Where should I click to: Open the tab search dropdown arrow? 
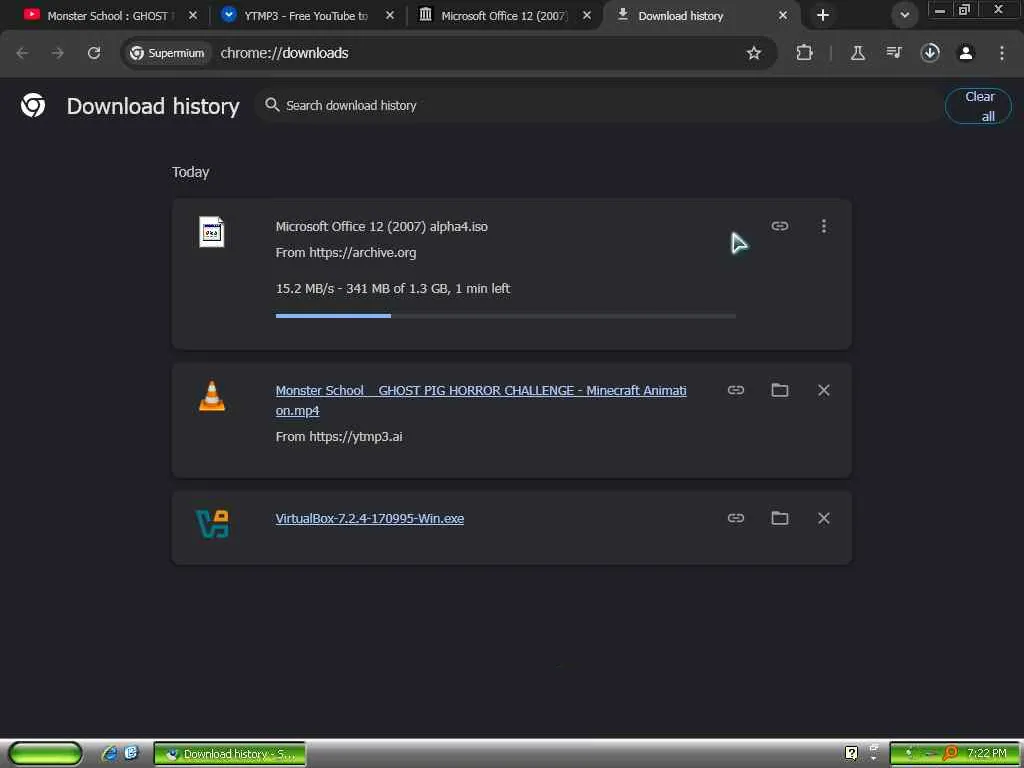pyautogui.click(x=904, y=15)
